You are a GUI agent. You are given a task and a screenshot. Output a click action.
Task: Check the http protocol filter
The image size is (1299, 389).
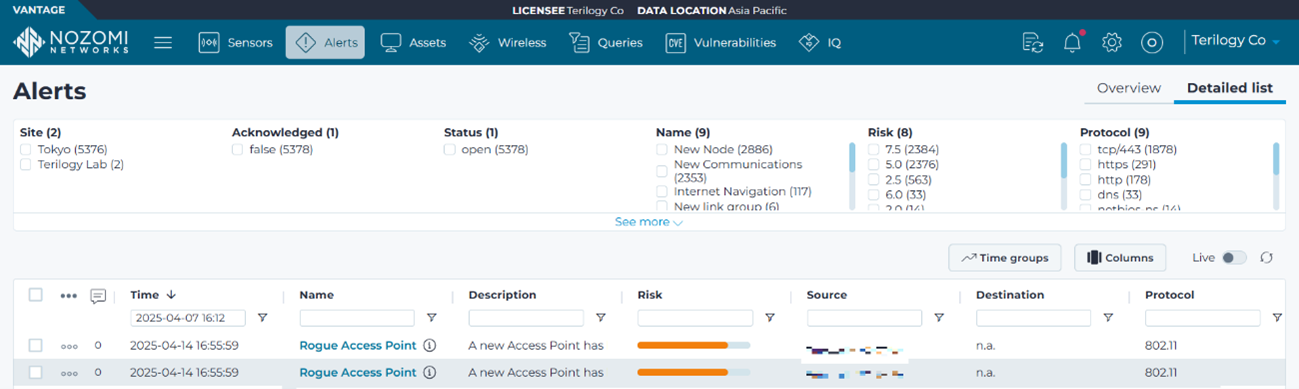tap(1086, 180)
